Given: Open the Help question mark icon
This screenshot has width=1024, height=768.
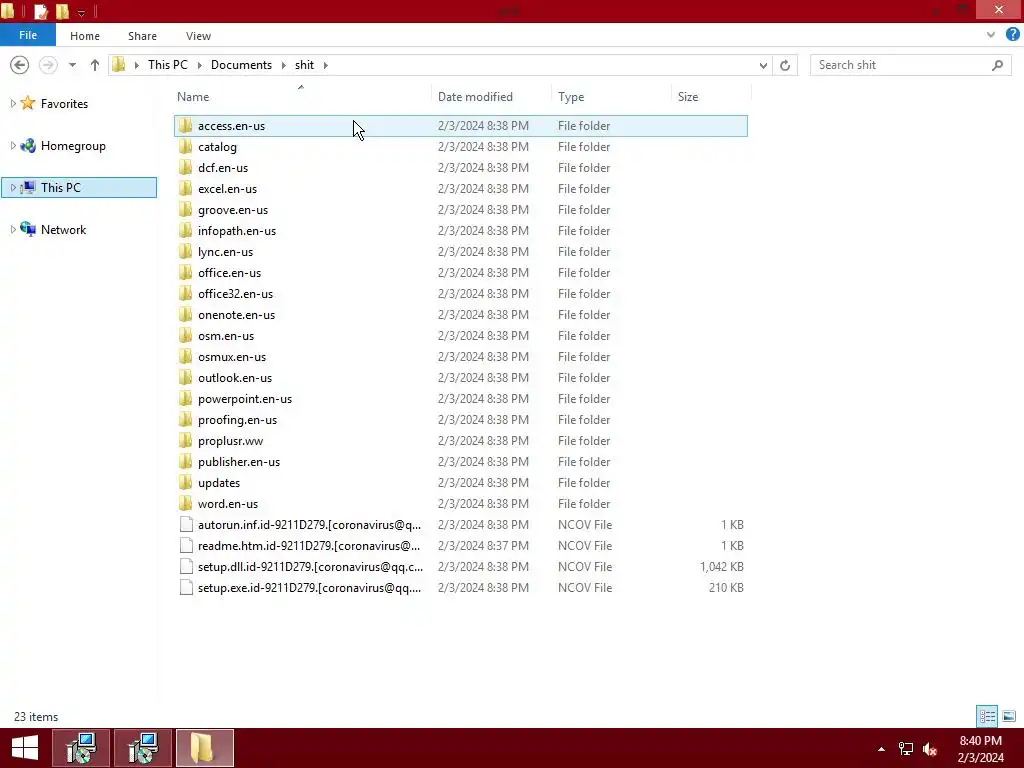Looking at the screenshot, I should point(1013,35).
